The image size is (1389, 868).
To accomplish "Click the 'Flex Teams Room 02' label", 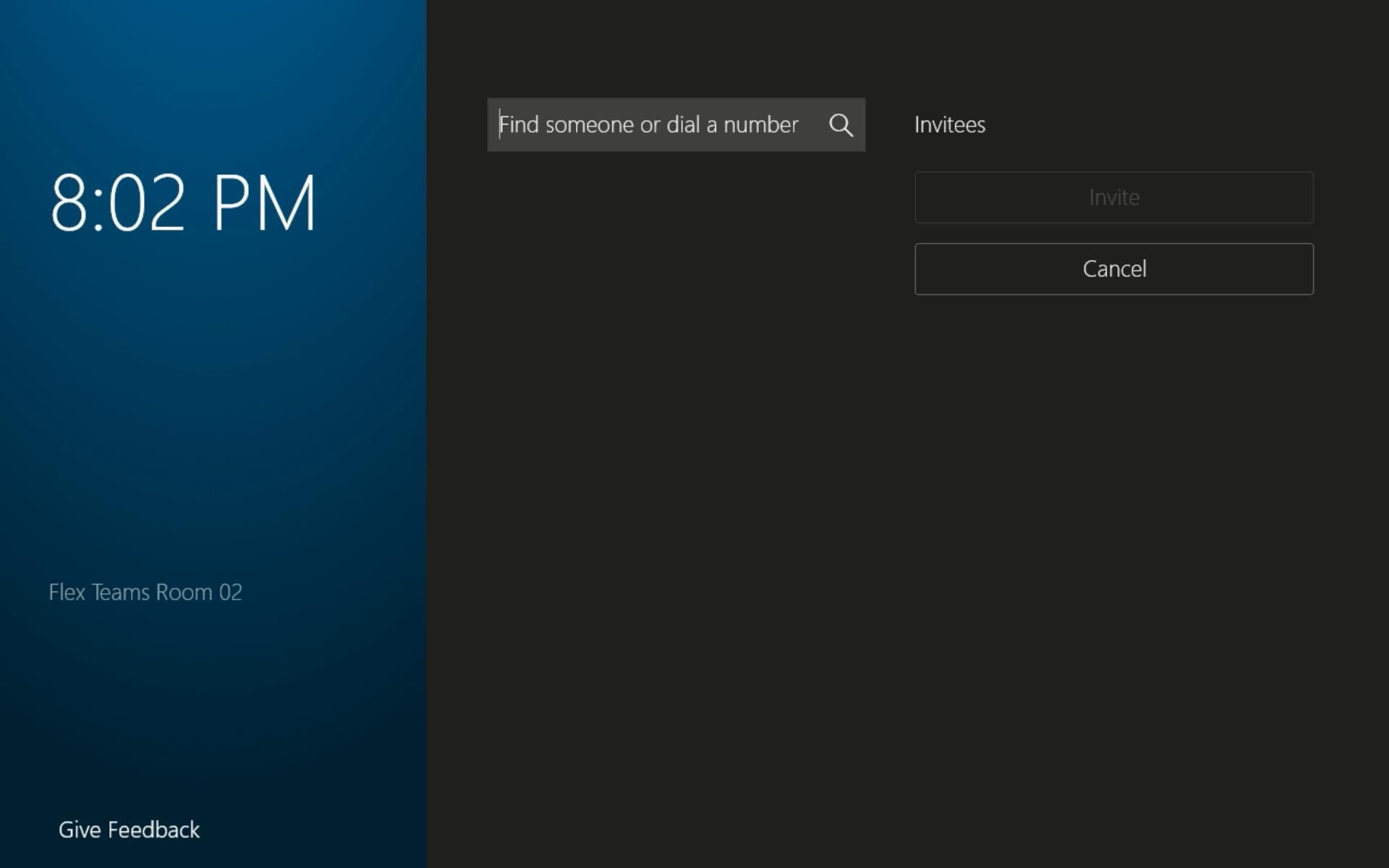I will [x=145, y=592].
